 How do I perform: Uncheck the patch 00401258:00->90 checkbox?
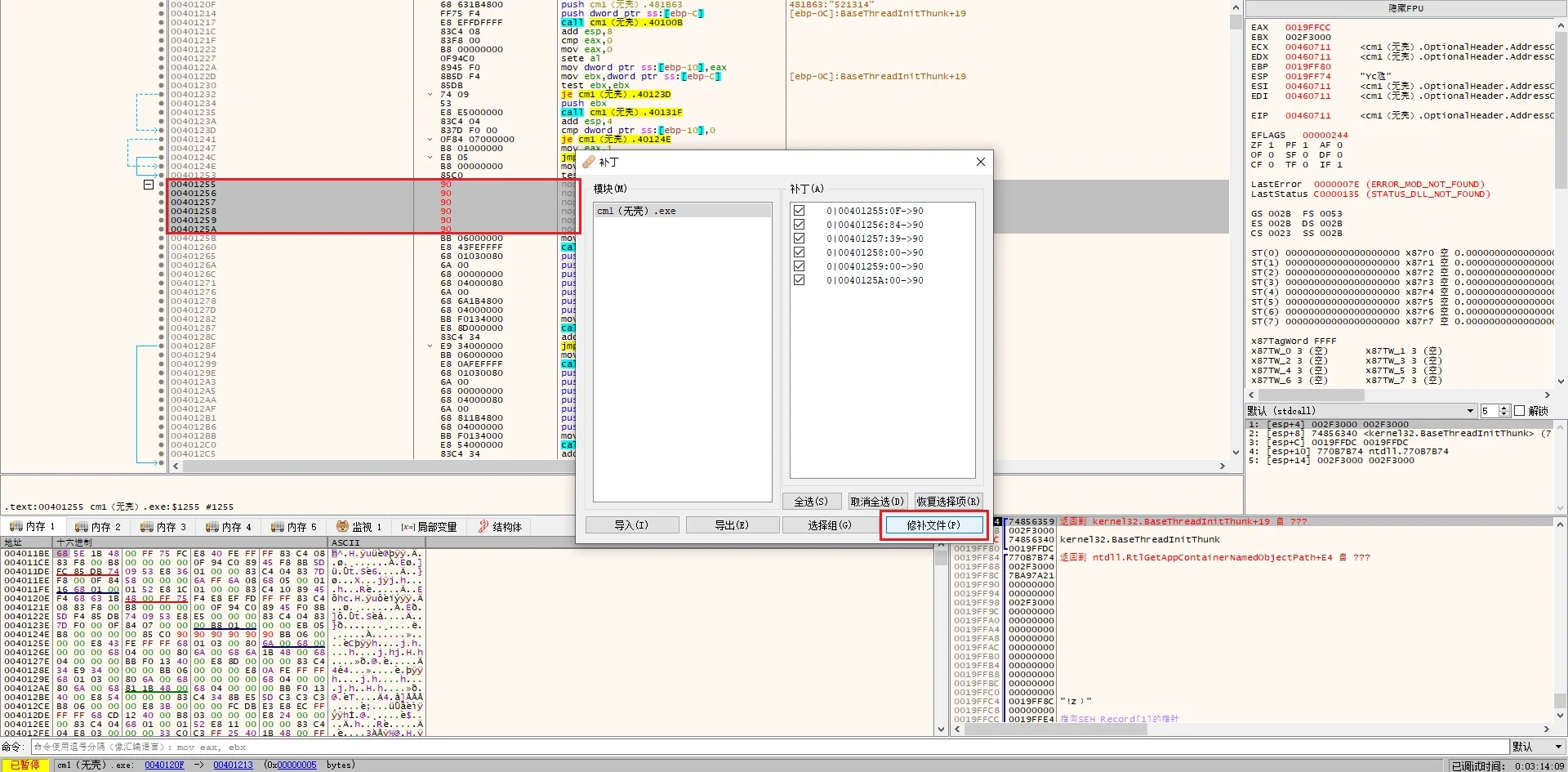coord(799,252)
